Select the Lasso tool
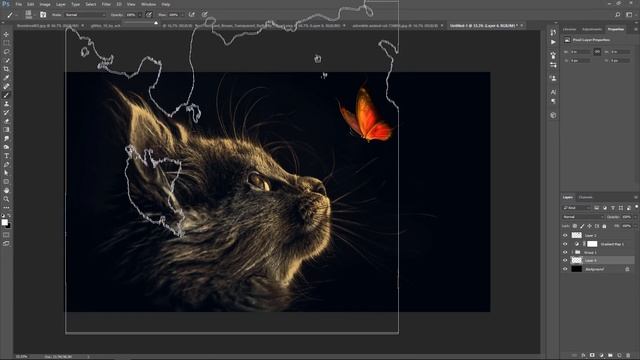This screenshot has width=640, height=360. pyautogui.click(x=6, y=52)
